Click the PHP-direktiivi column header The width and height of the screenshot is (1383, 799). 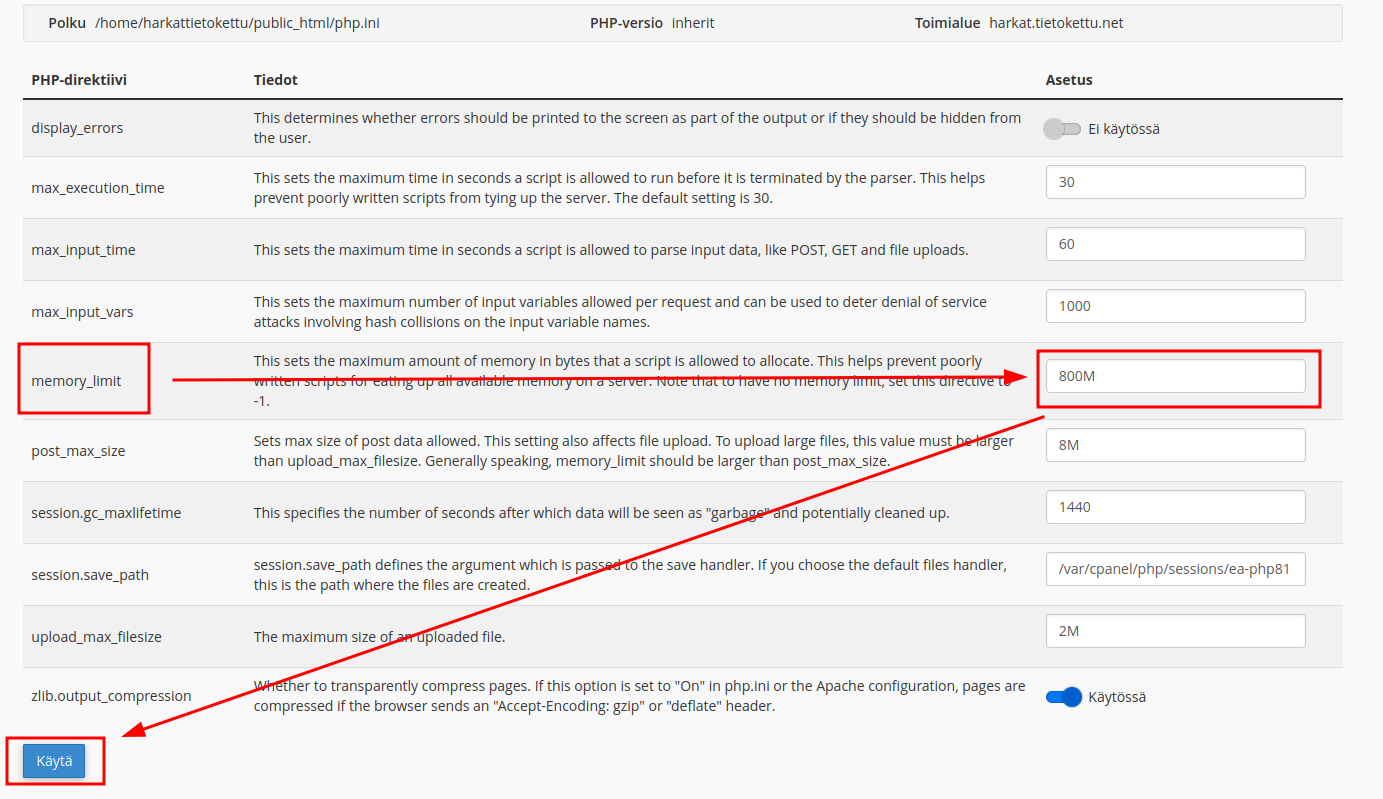(79, 80)
